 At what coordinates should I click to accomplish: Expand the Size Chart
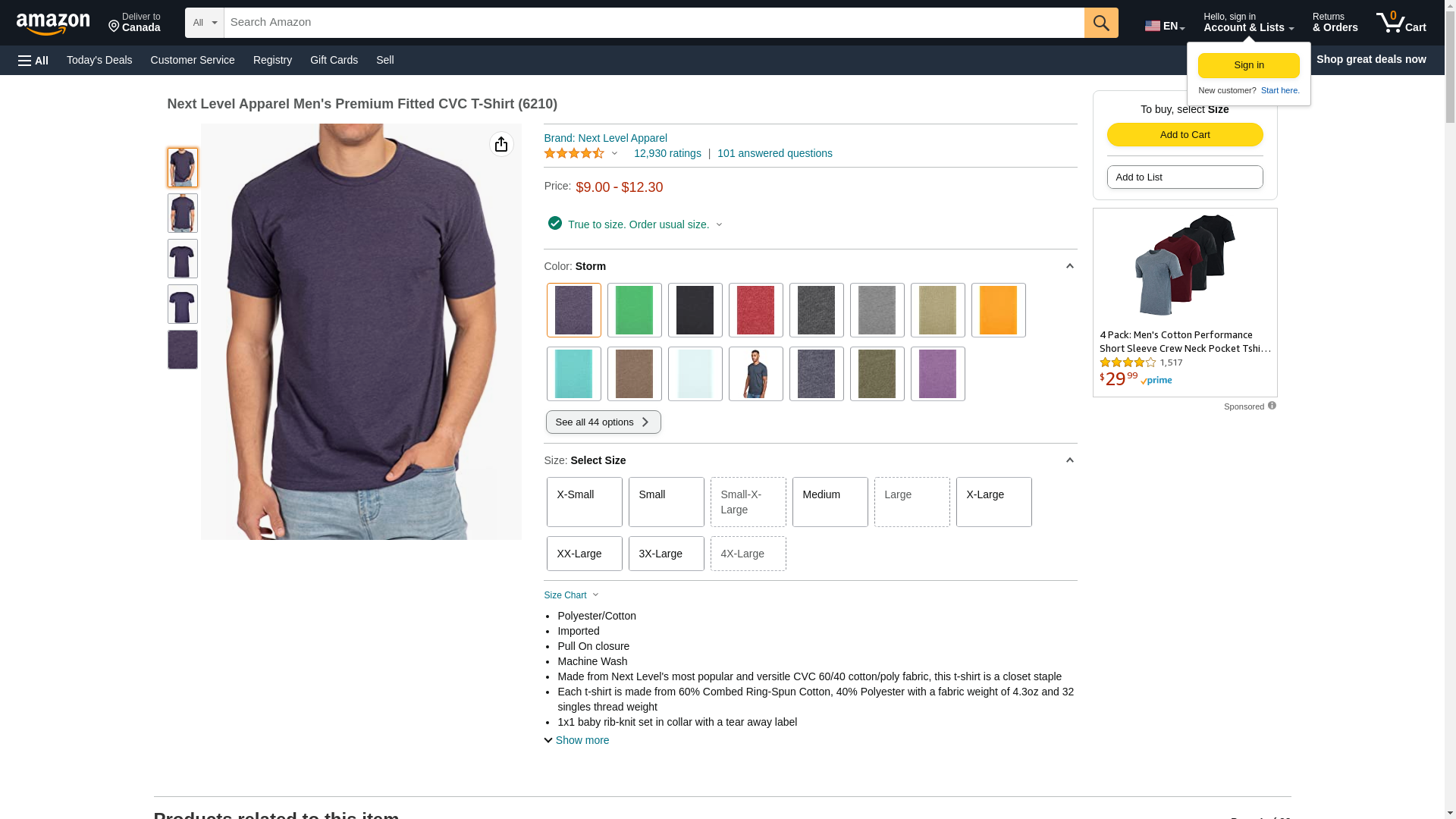[571, 595]
